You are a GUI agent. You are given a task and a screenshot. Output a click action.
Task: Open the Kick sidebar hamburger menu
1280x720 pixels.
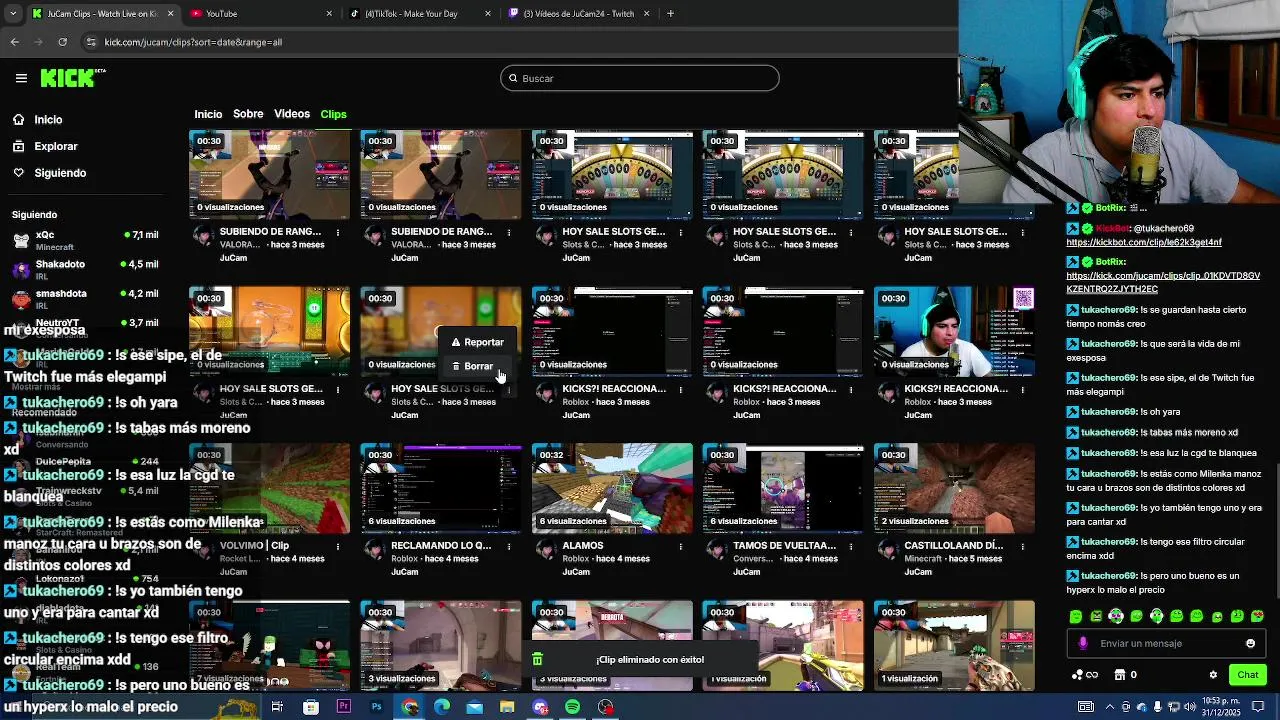point(21,78)
